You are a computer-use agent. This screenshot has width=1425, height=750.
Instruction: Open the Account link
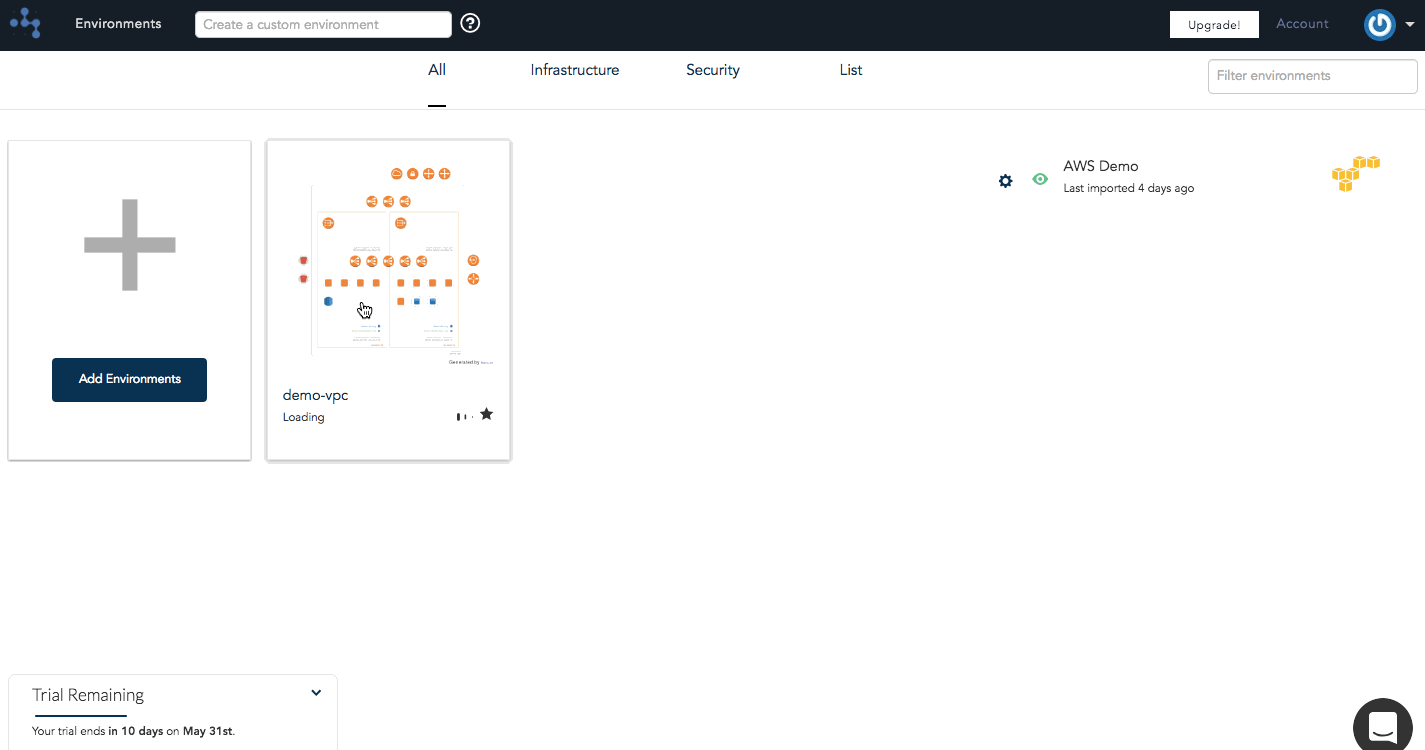[1302, 24]
